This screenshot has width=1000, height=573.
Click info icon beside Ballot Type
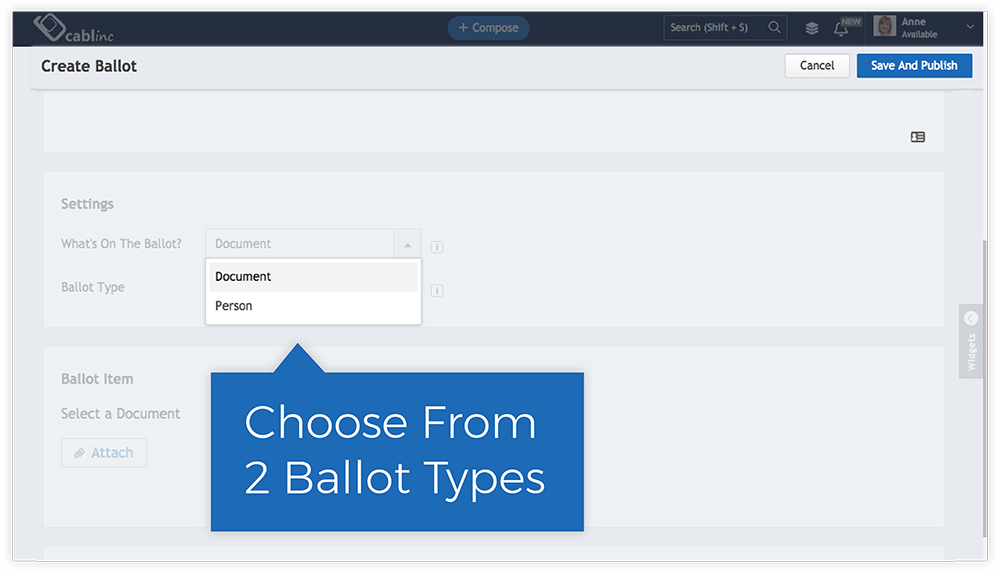tap(437, 291)
